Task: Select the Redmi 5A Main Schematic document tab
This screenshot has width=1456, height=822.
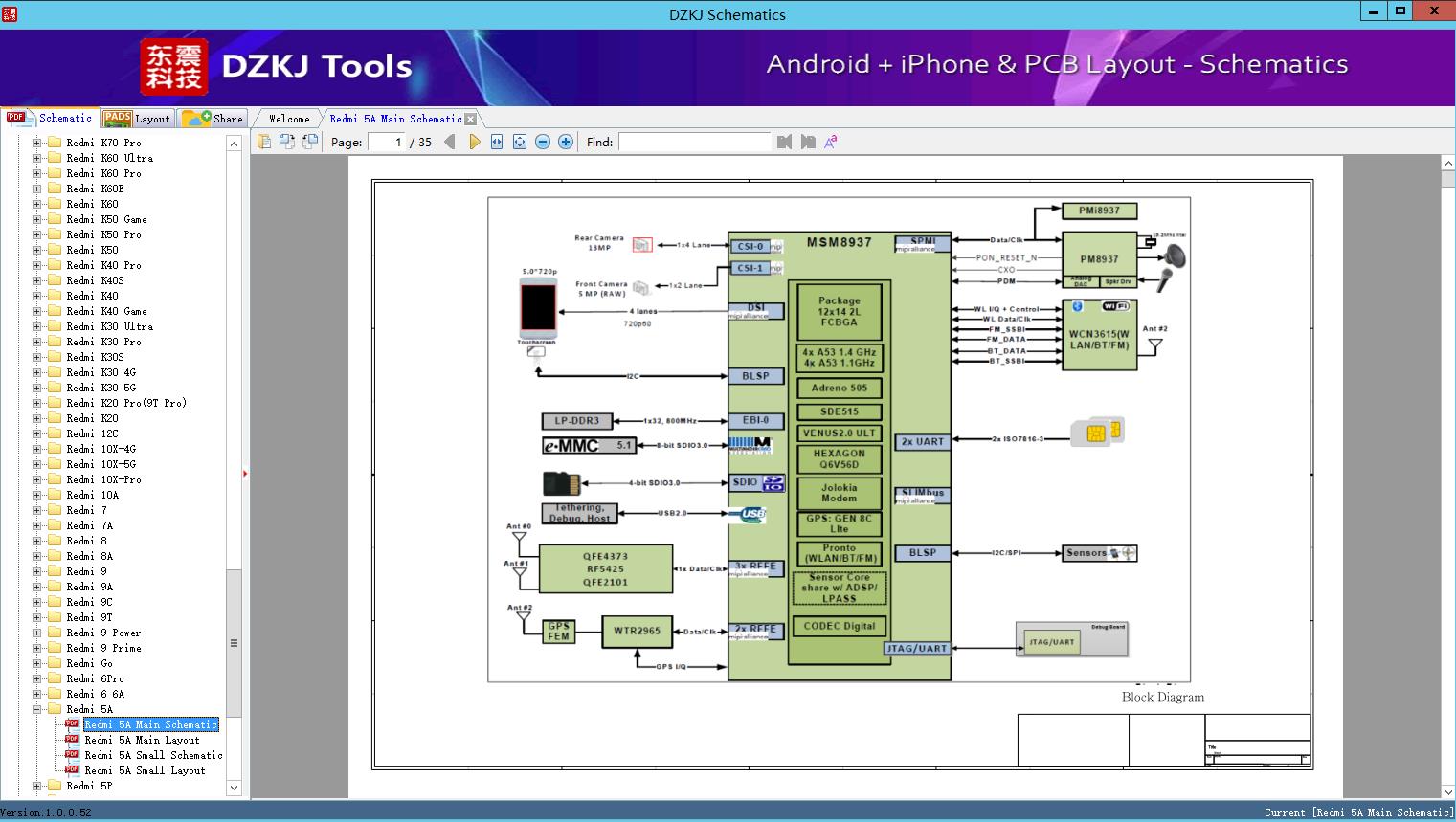Action: click(395, 119)
